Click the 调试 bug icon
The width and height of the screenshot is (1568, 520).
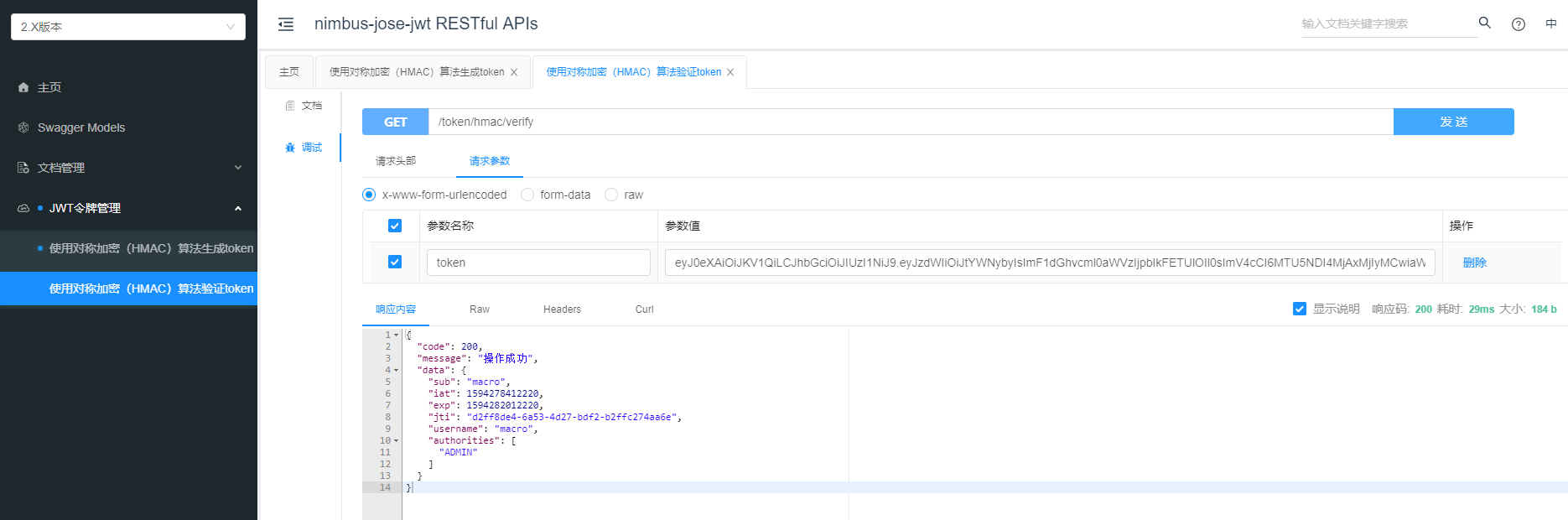tap(290, 148)
